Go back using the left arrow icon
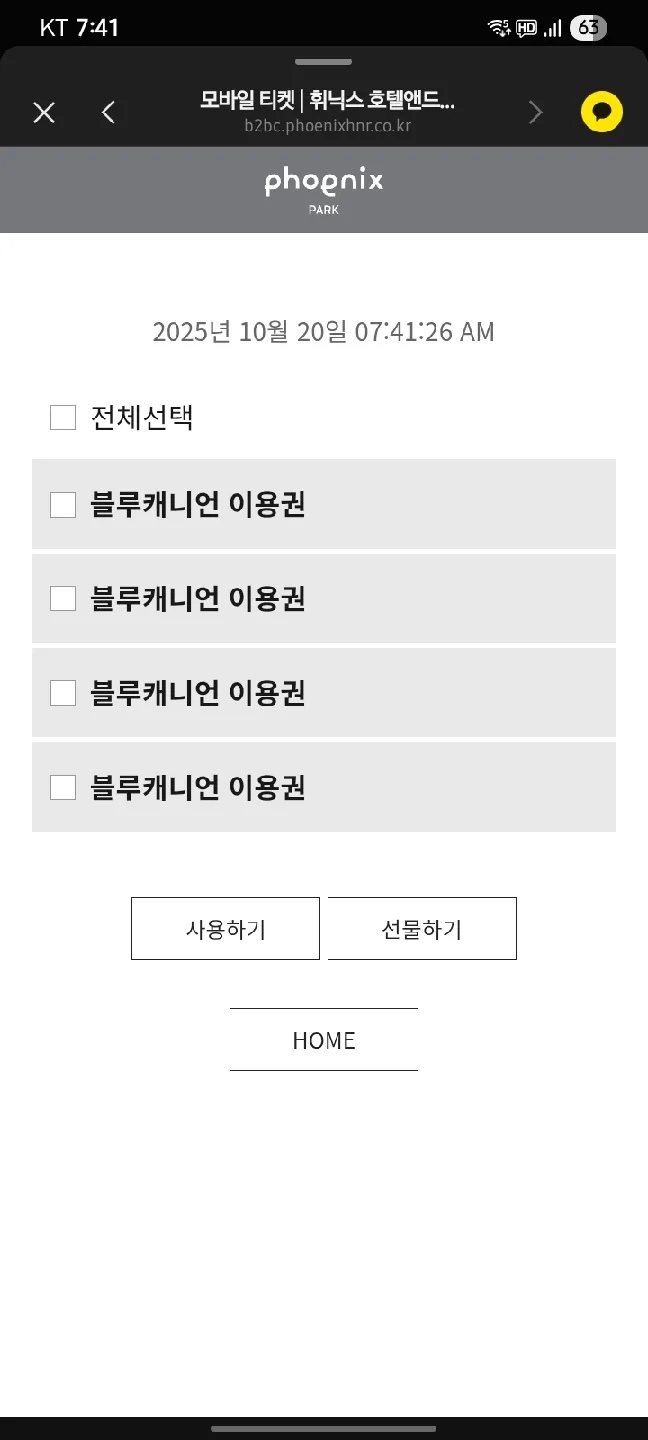Viewport: 648px width, 1440px height. point(109,112)
